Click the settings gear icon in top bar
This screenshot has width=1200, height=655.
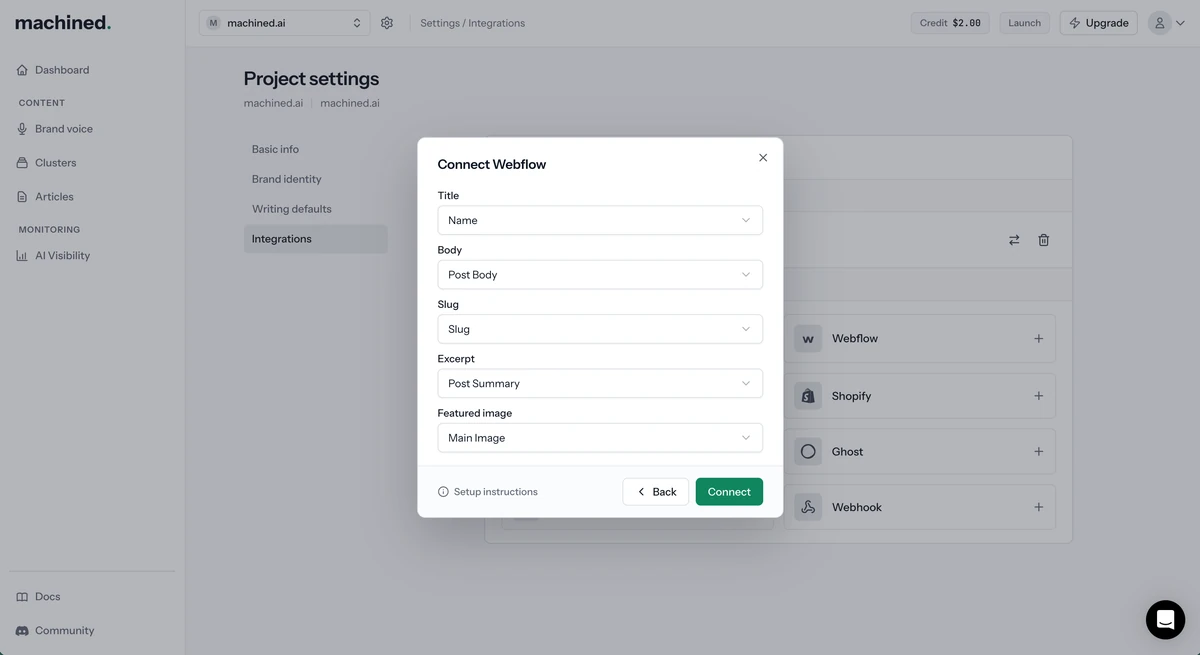(x=387, y=23)
